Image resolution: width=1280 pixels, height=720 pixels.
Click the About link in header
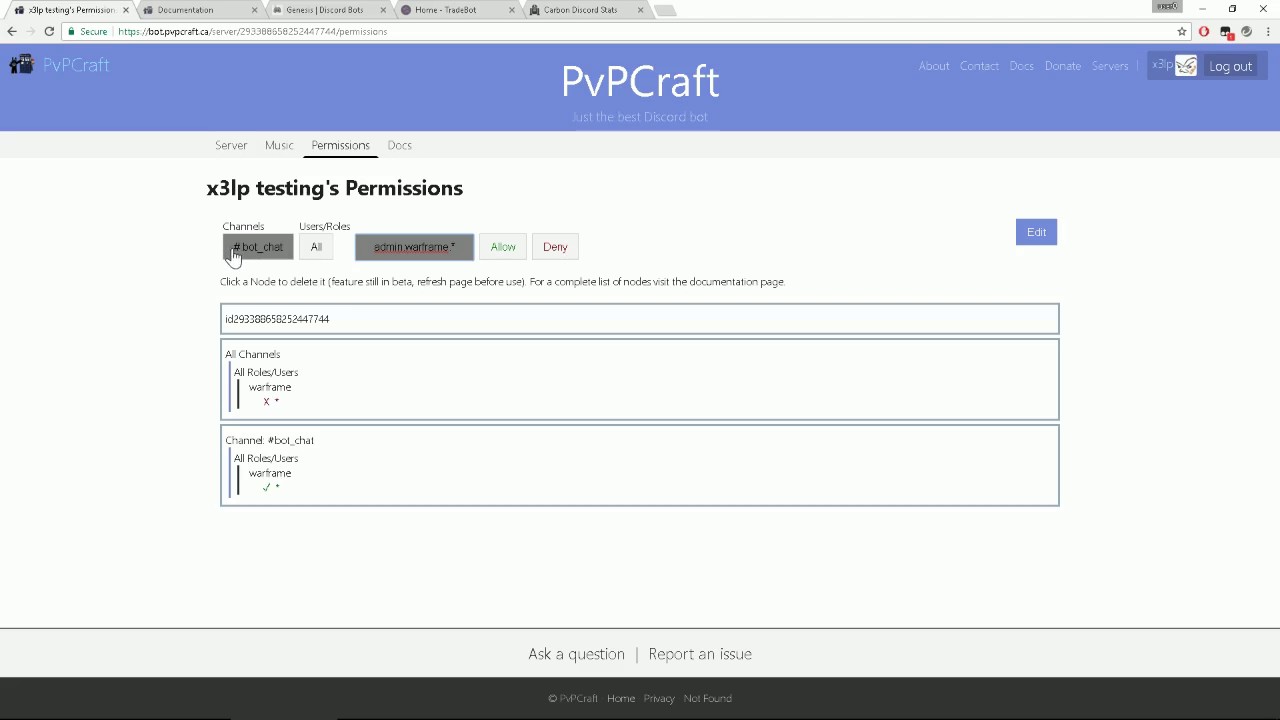(x=934, y=66)
